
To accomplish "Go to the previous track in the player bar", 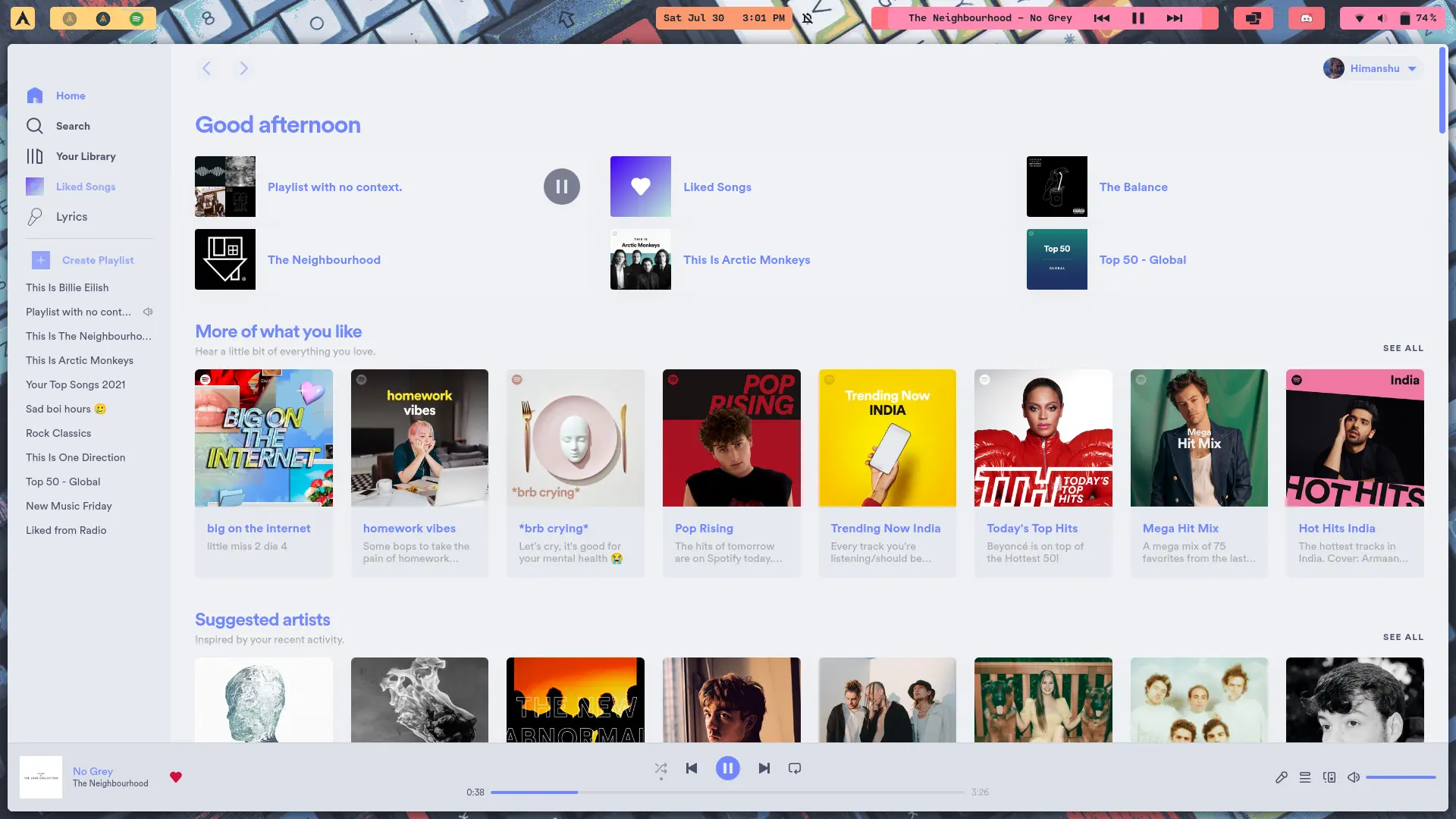I will tap(692, 768).
